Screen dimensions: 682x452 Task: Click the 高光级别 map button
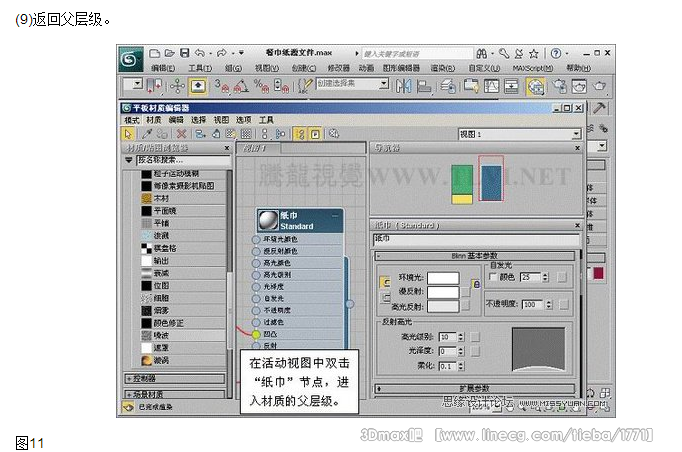point(475,337)
